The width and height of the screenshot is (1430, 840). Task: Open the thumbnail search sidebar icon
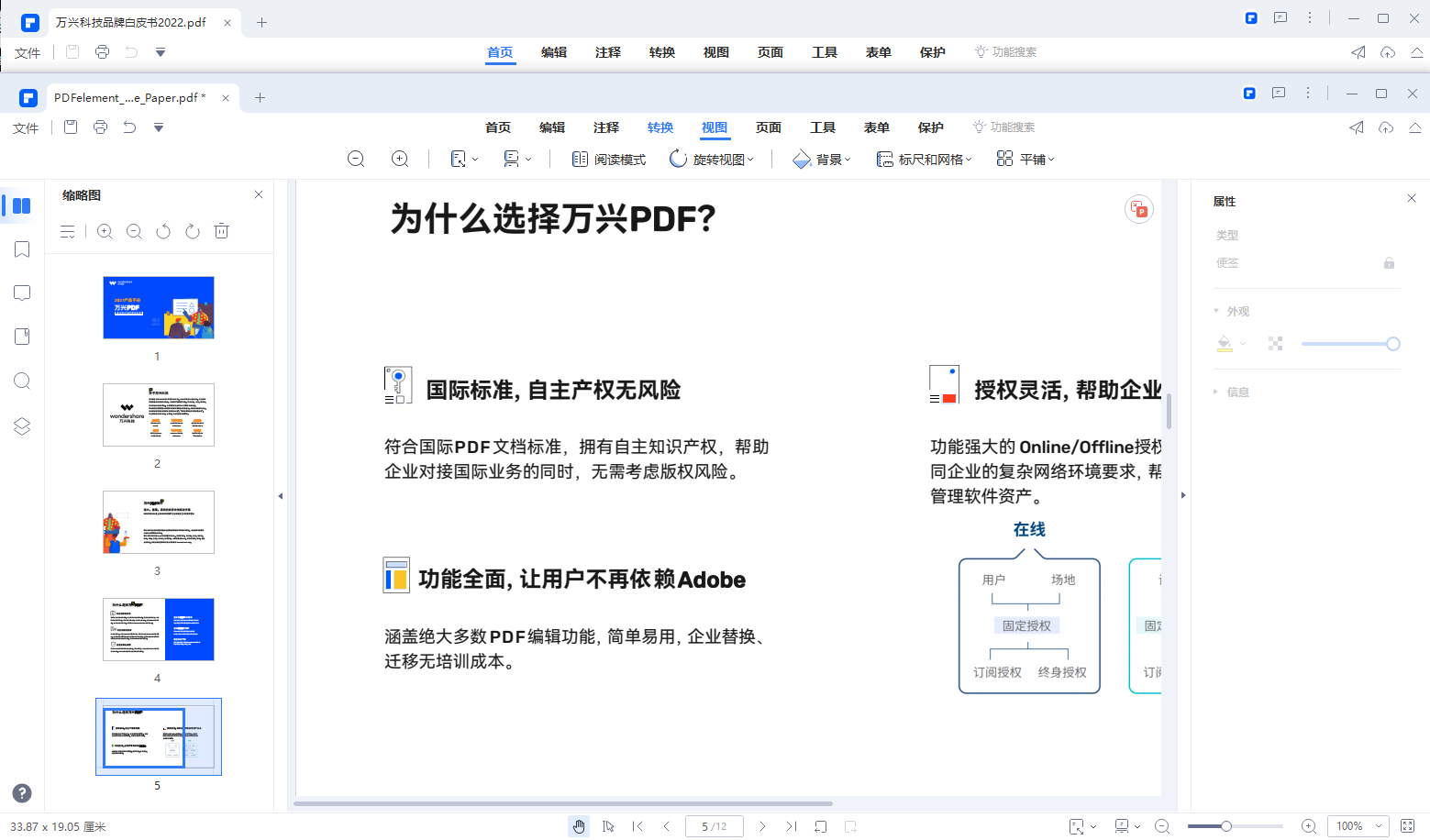click(x=22, y=381)
